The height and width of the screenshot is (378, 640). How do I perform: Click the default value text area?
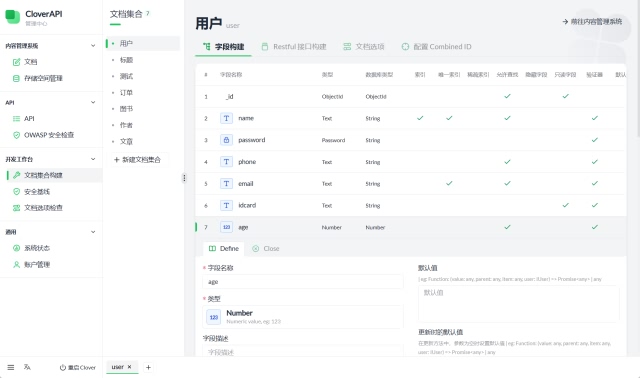click(518, 304)
